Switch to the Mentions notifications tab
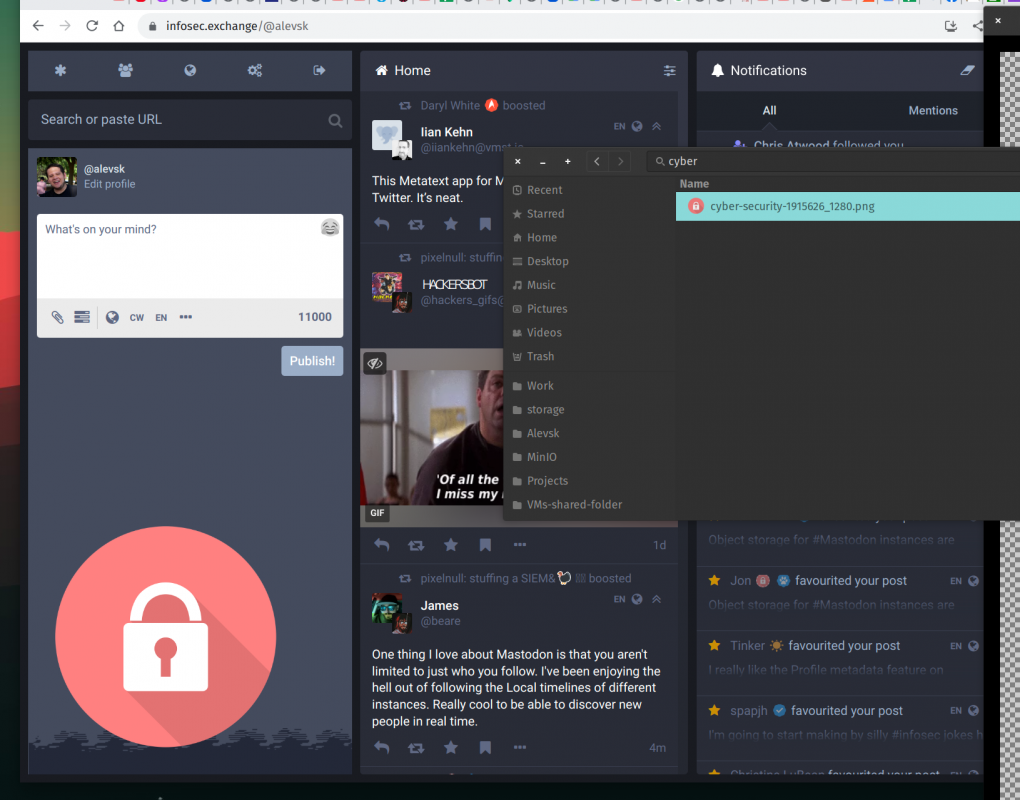 click(x=932, y=110)
